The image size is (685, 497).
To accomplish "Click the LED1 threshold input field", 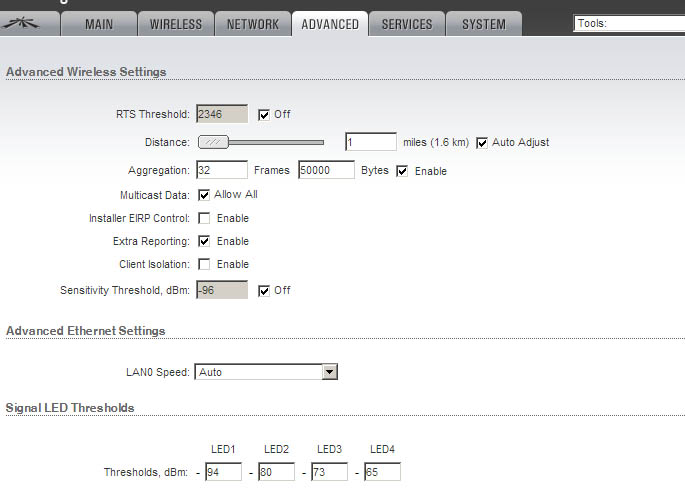I will (223, 471).
